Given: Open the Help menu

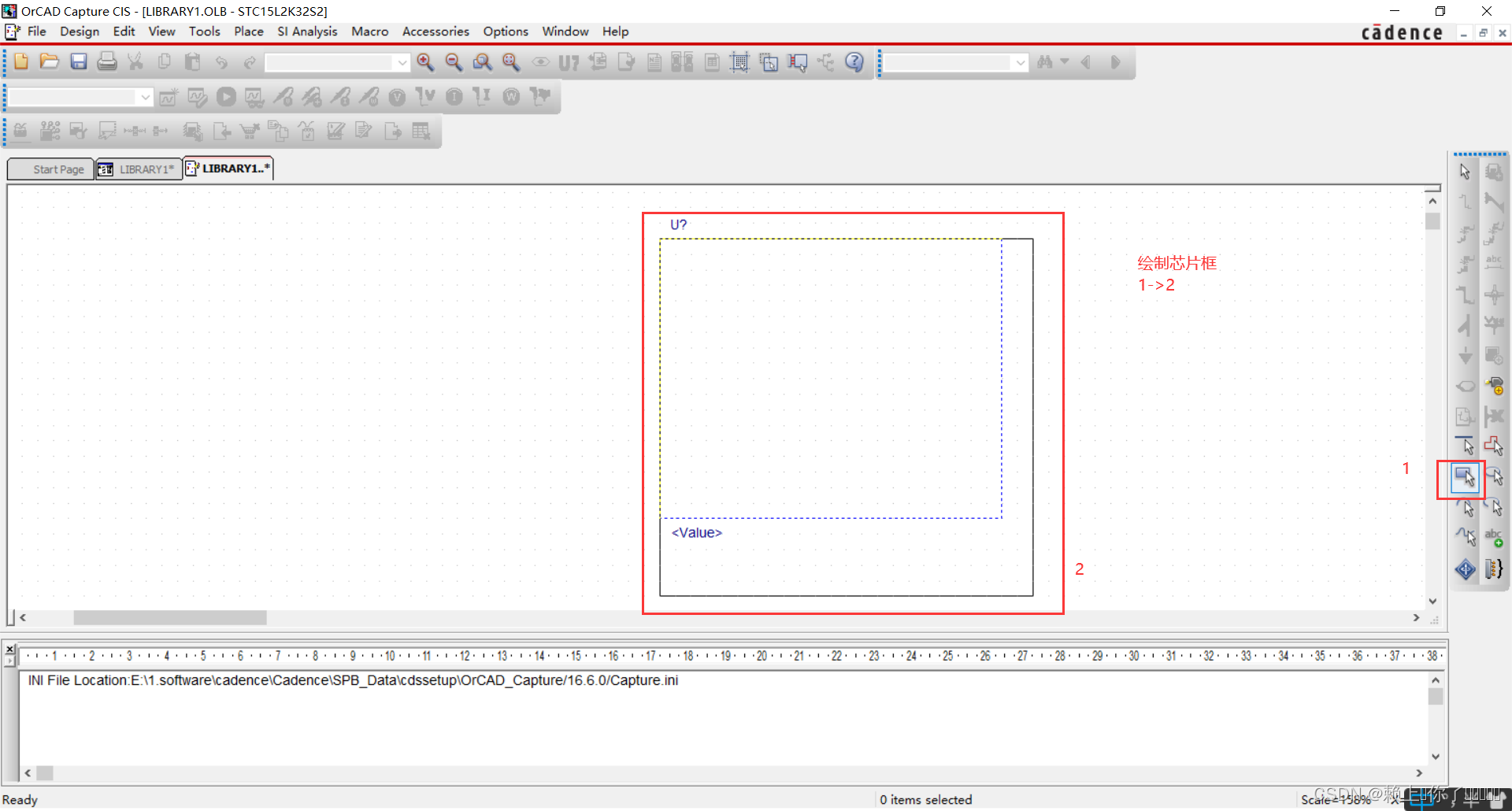Looking at the screenshot, I should (x=615, y=31).
